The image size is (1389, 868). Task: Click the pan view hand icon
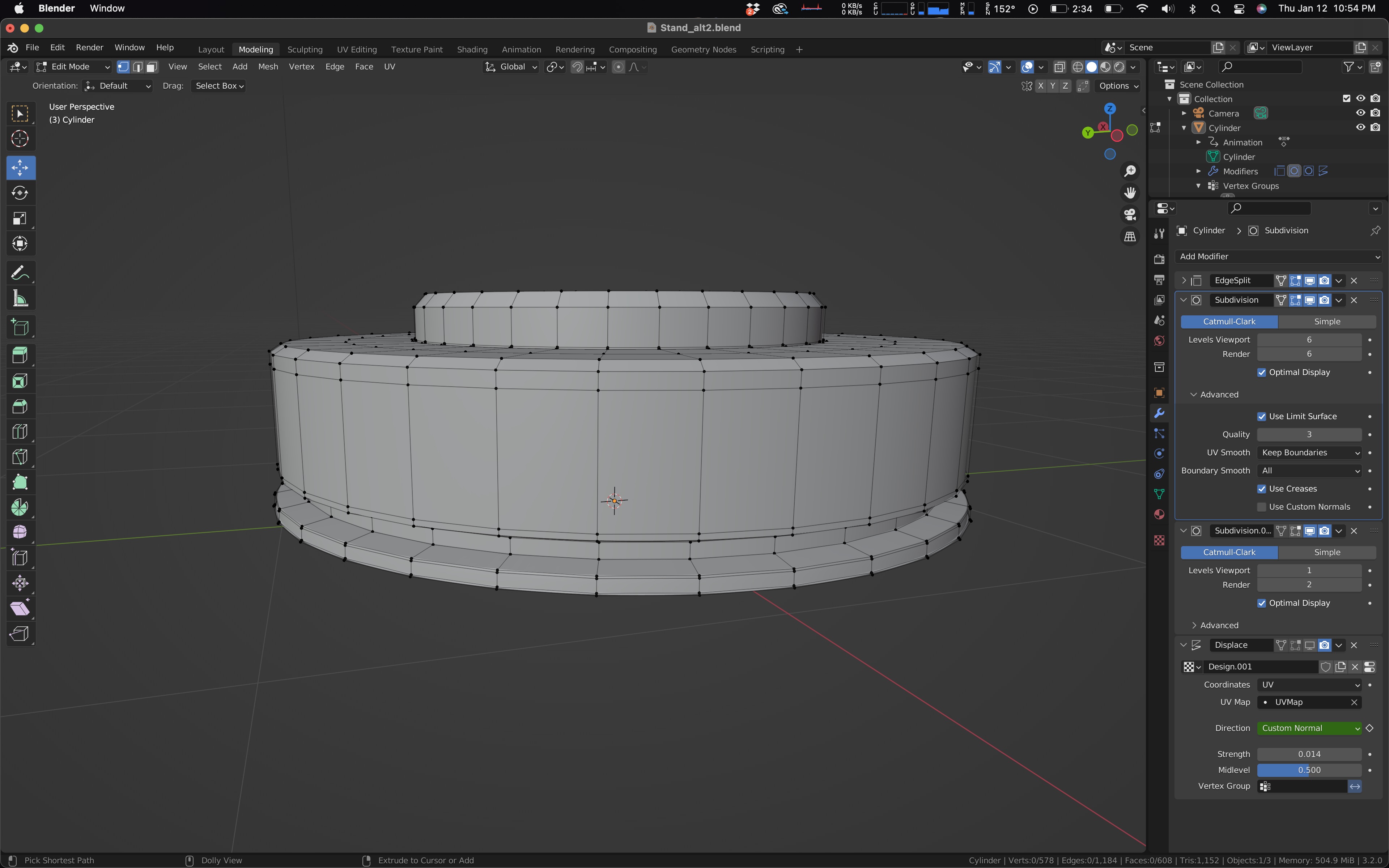point(1130,193)
